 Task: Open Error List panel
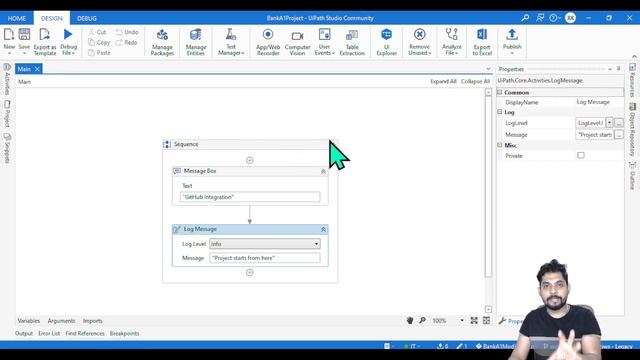[x=49, y=333]
